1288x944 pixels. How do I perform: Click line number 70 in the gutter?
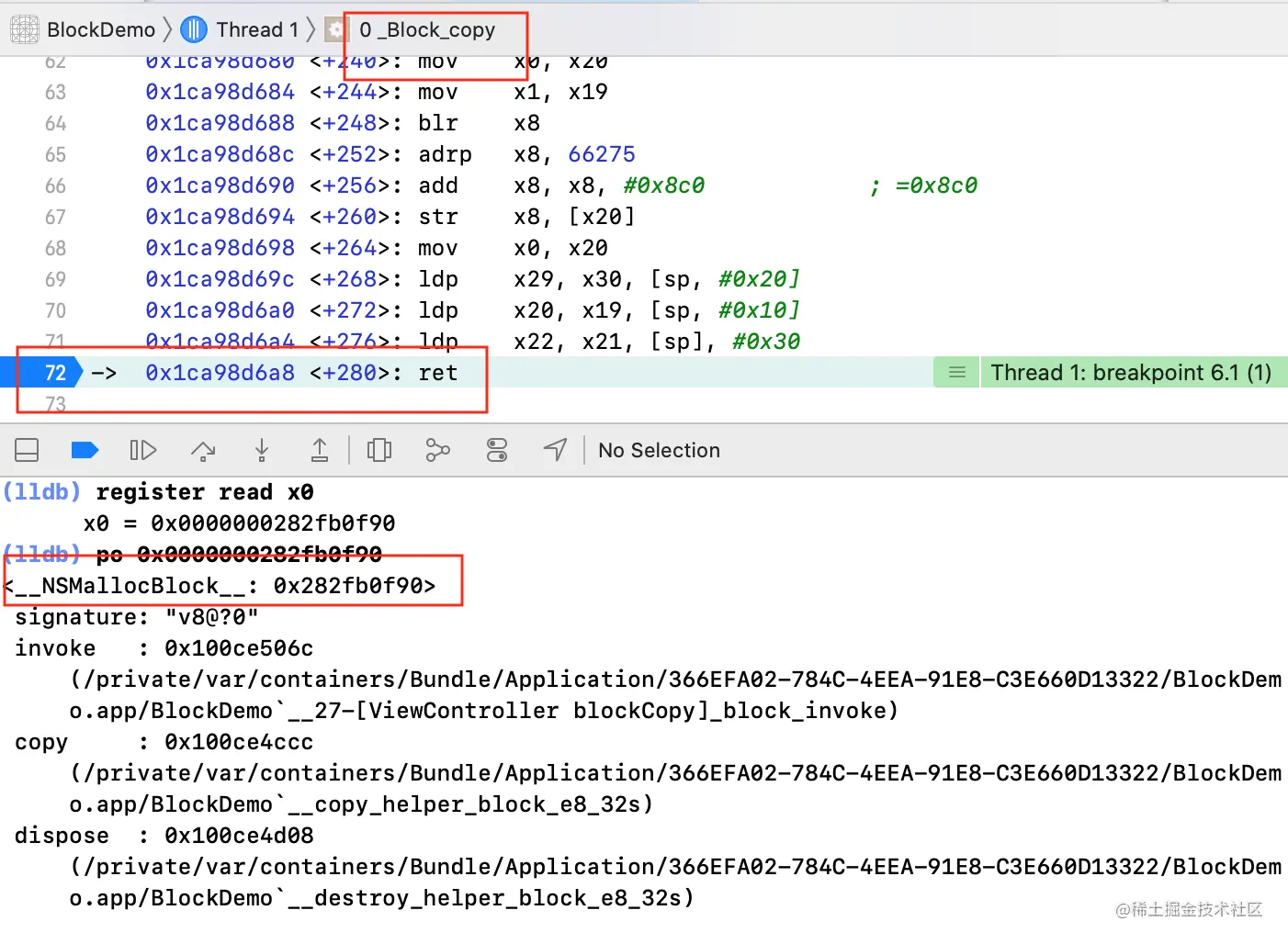[x=55, y=310]
